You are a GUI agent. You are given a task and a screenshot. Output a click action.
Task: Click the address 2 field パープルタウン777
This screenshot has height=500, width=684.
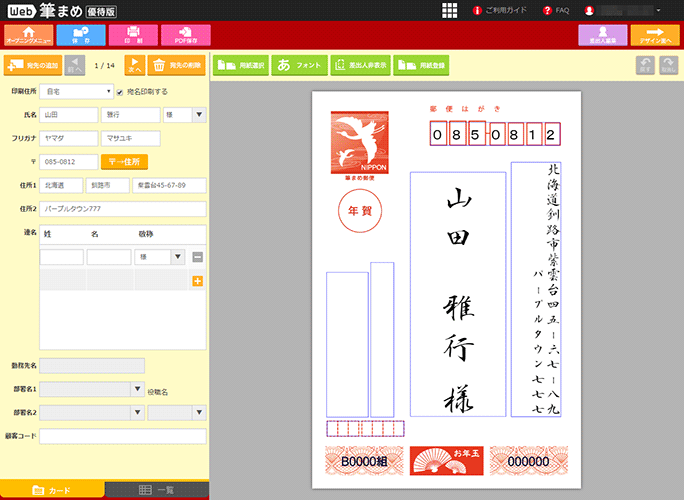point(123,209)
